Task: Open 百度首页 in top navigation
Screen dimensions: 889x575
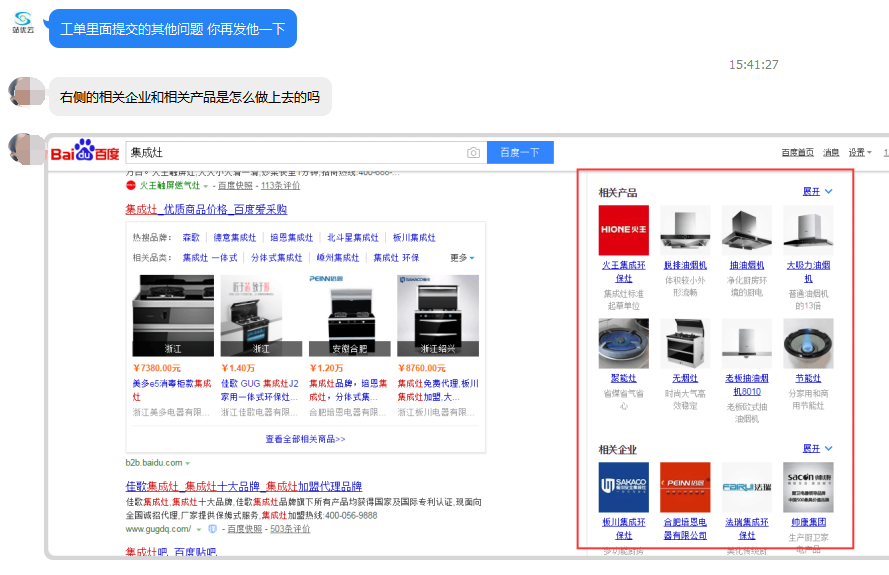Action: 797,153
